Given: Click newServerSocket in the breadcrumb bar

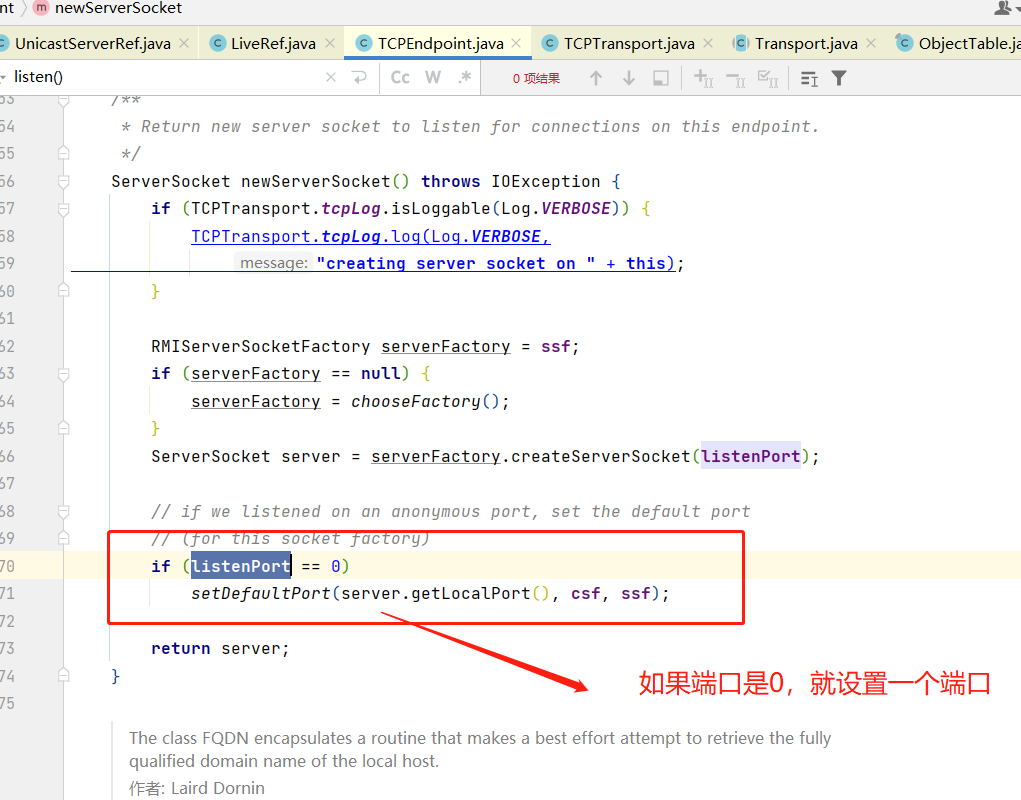Looking at the screenshot, I should click(x=118, y=8).
